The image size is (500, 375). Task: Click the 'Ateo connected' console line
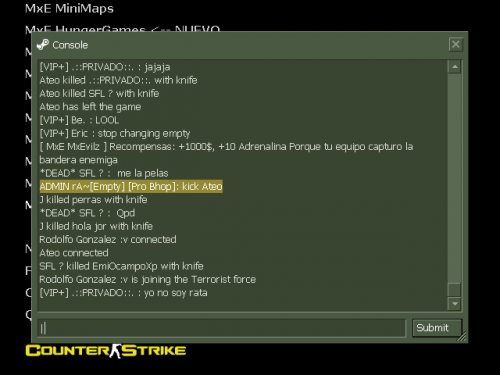(x=74, y=253)
